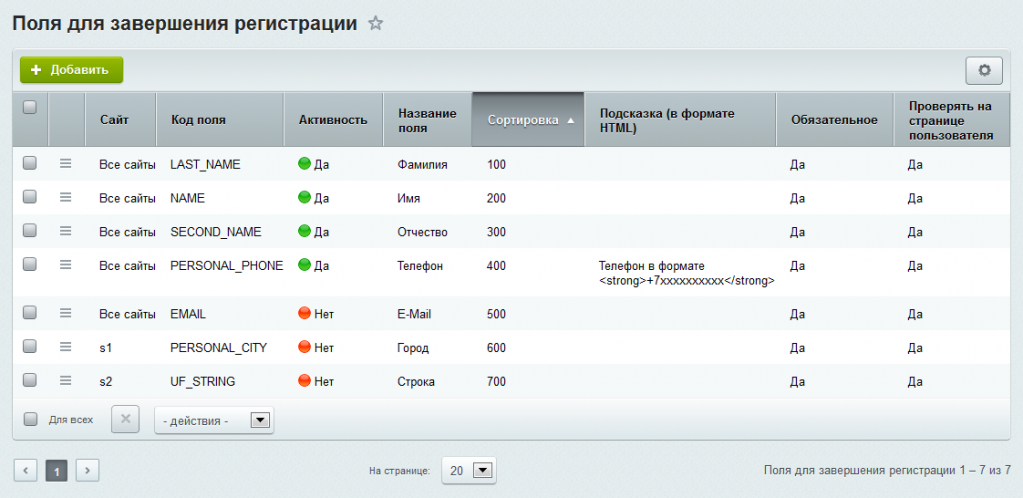Open row menu for LAST_NAME
The image size is (1023, 498).
(x=65, y=164)
